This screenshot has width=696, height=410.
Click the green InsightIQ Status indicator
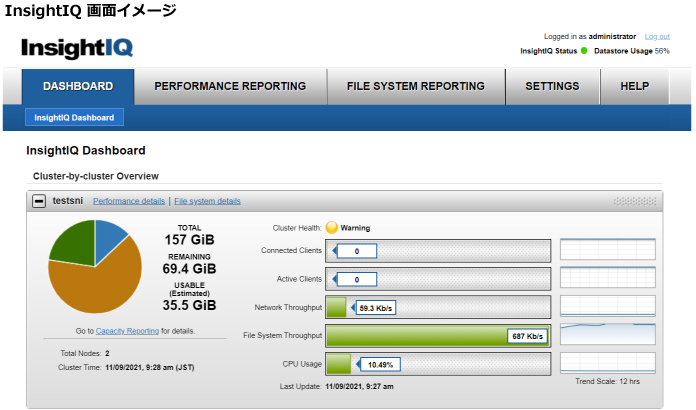click(x=584, y=51)
